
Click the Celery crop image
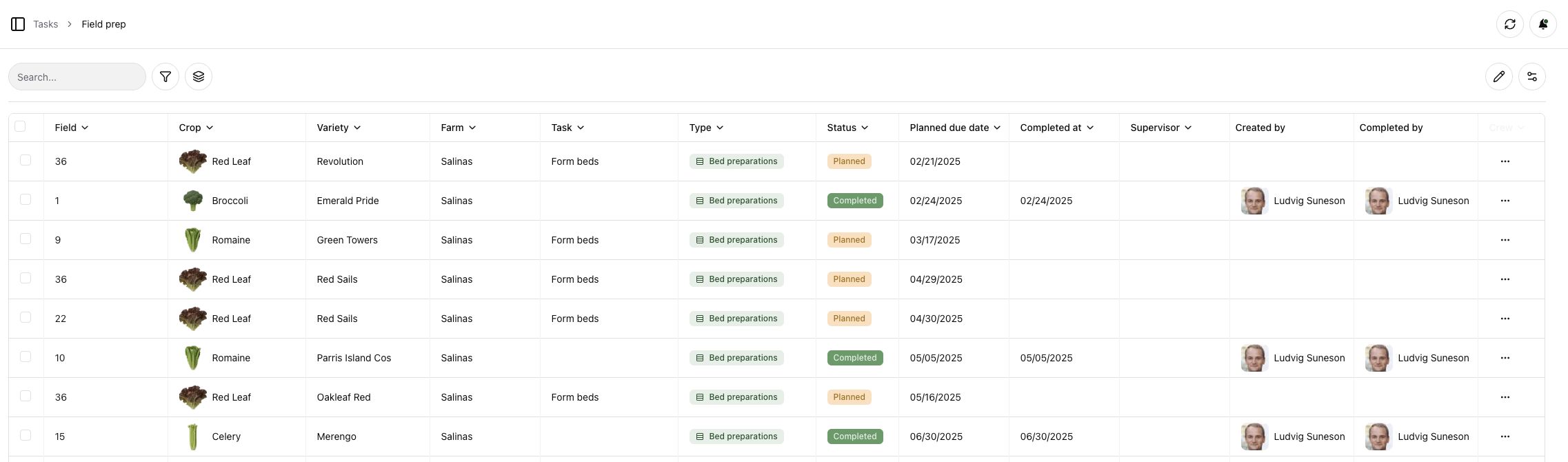[193, 436]
